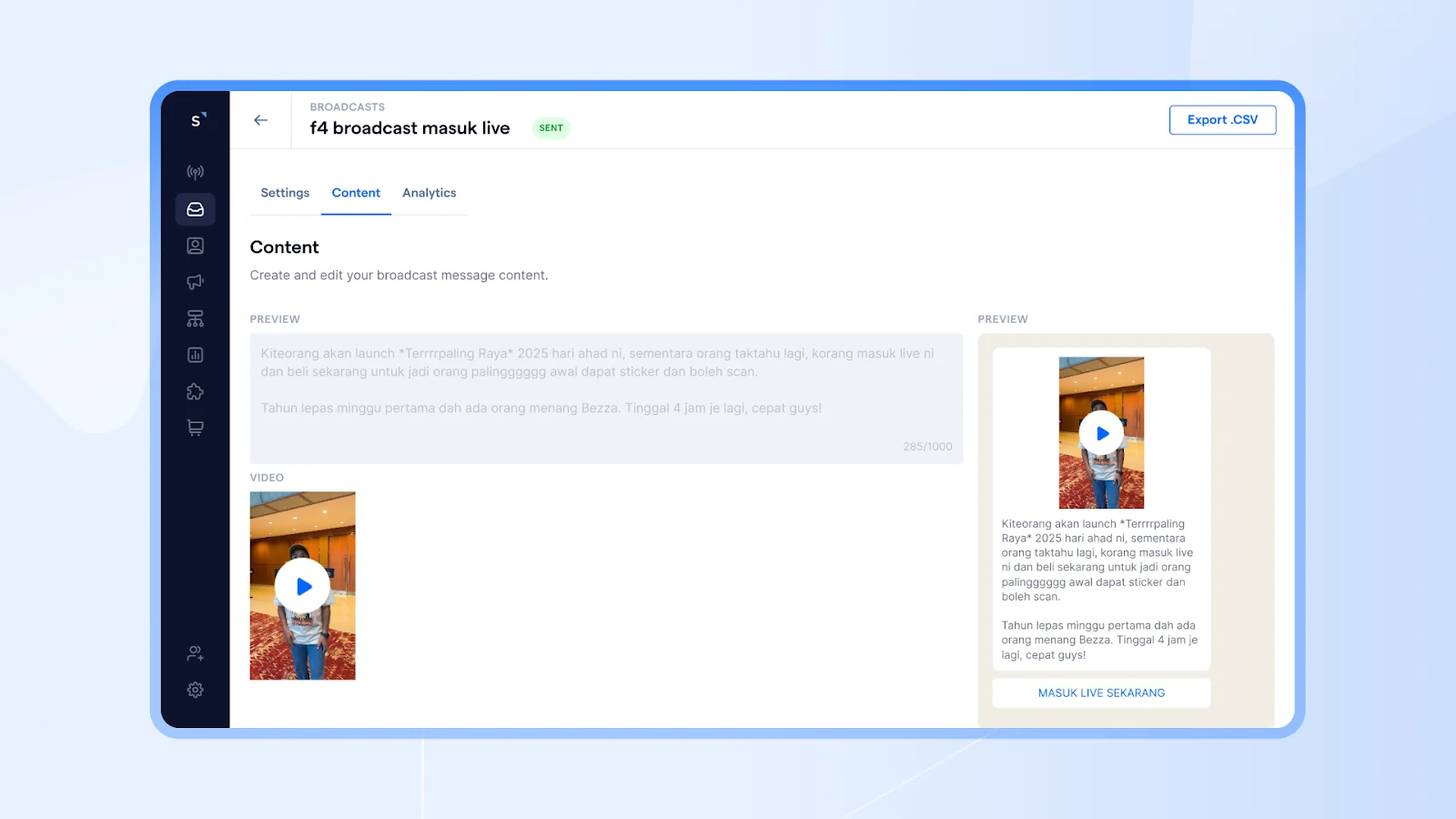Click the 'Content' section heading
This screenshot has height=819, width=1456.
pos(285,248)
